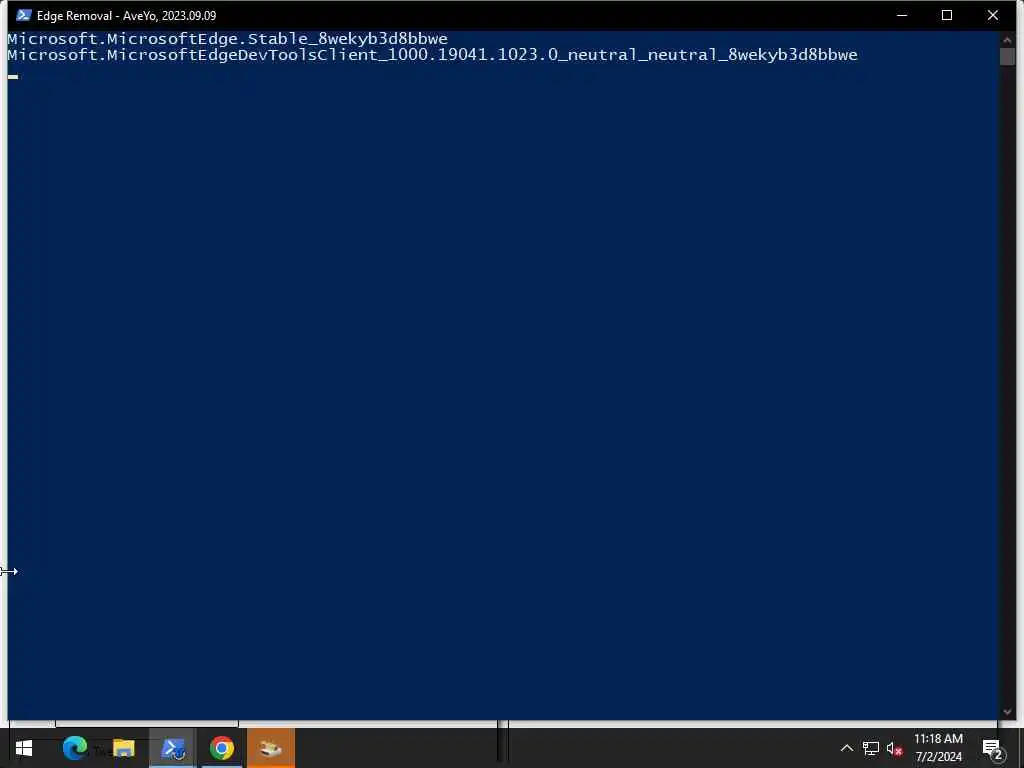The image size is (1024, 768).
Task: Click the muted volume tray icon
Action: point(895,748)
